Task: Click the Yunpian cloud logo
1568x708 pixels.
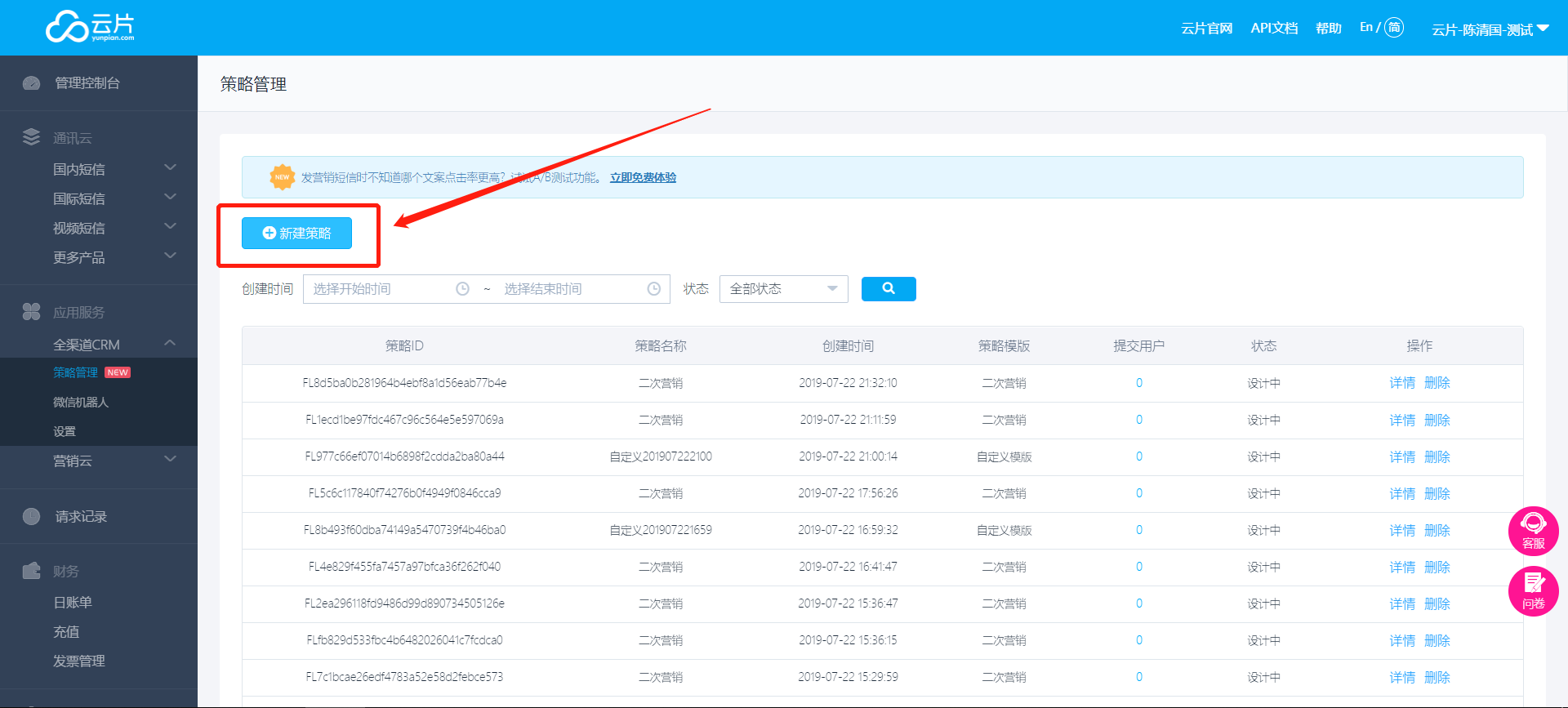Action: click(90, 27)
